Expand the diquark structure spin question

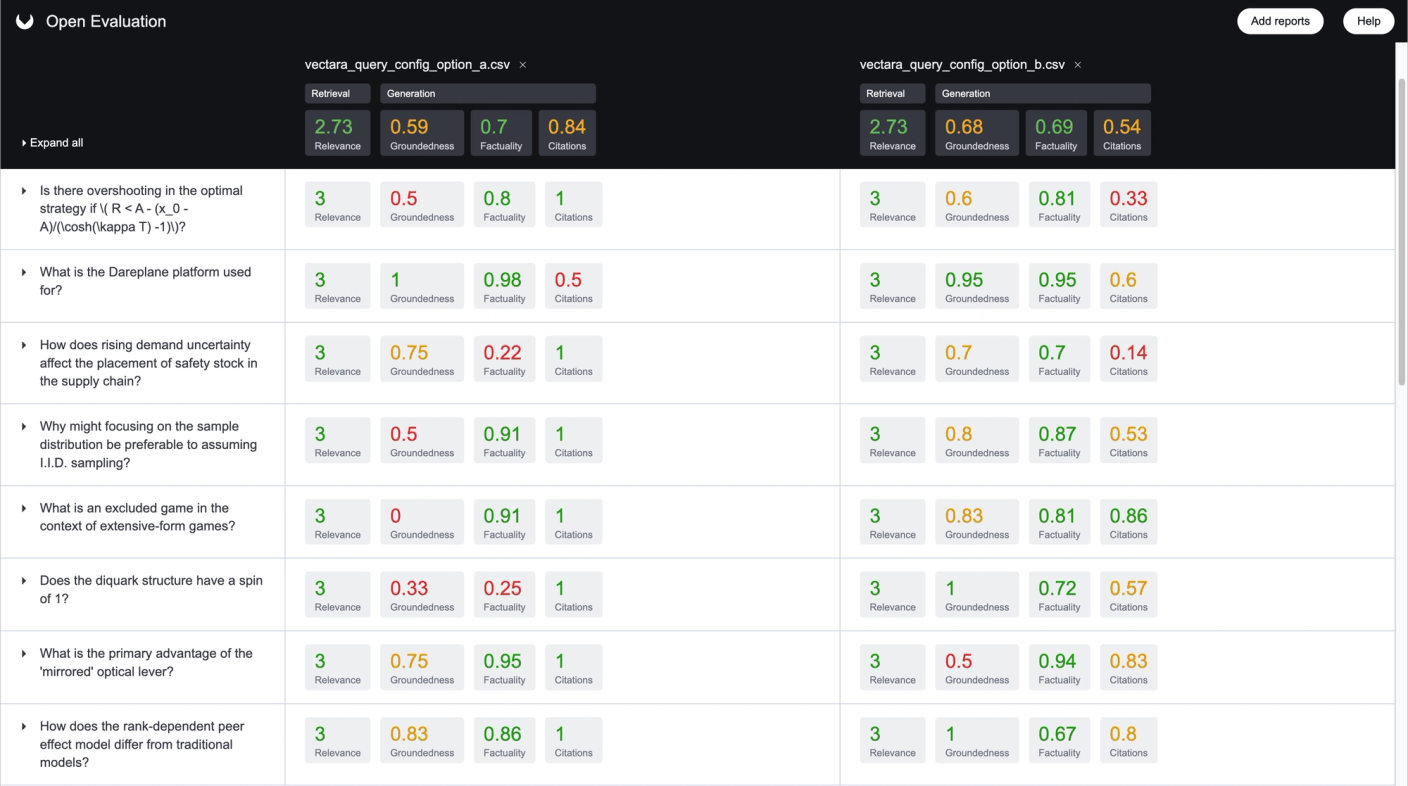click(x=24, y=581)
